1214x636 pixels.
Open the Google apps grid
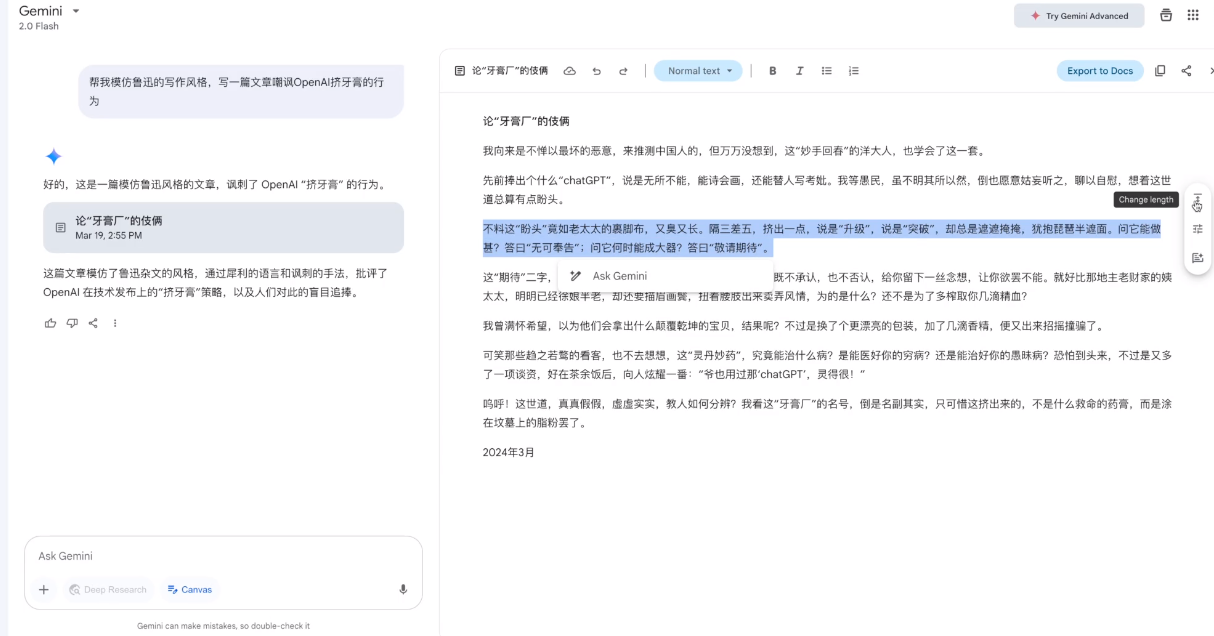(1193, 15)
